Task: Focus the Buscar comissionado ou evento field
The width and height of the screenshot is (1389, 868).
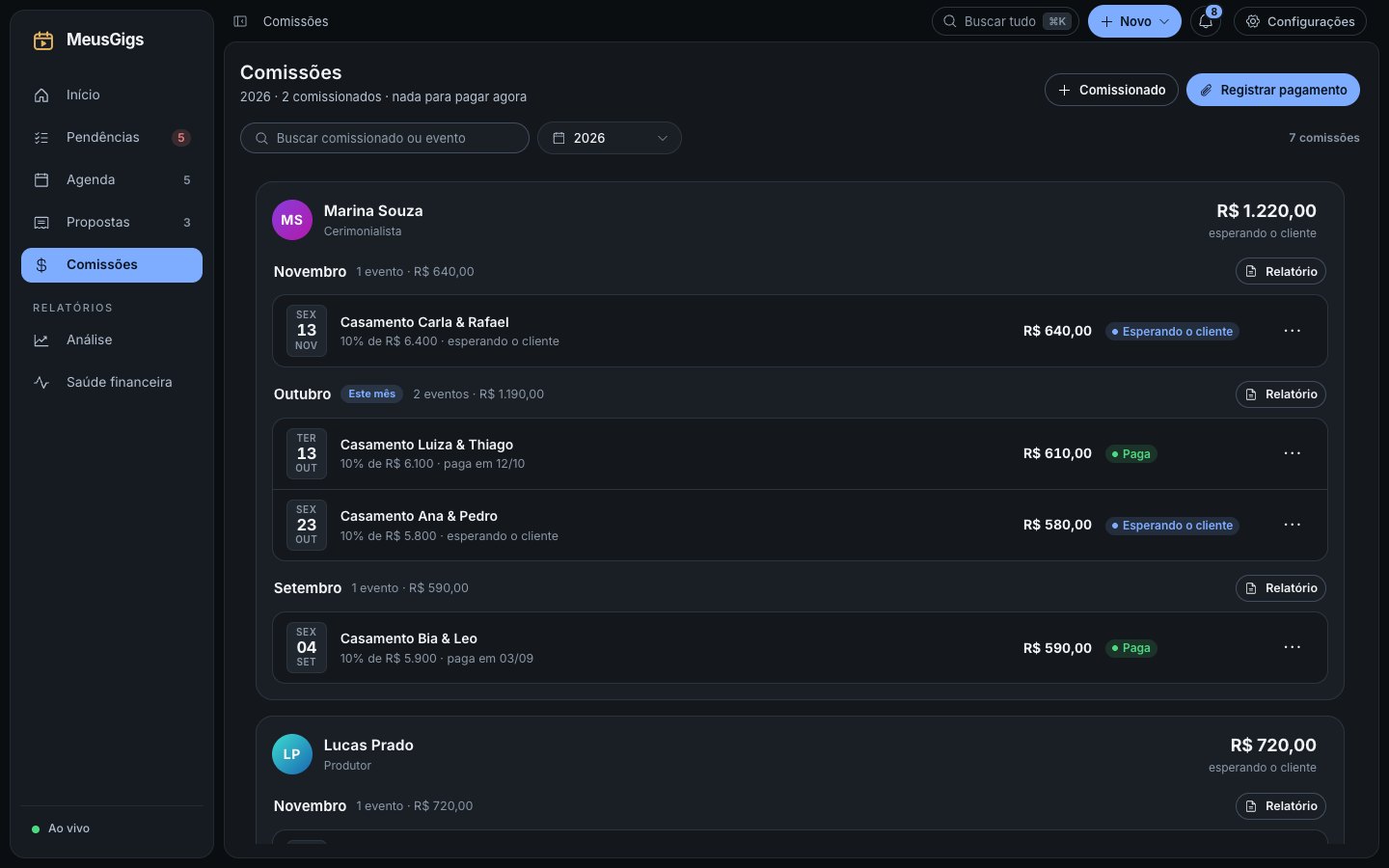Action: point(385,138)
